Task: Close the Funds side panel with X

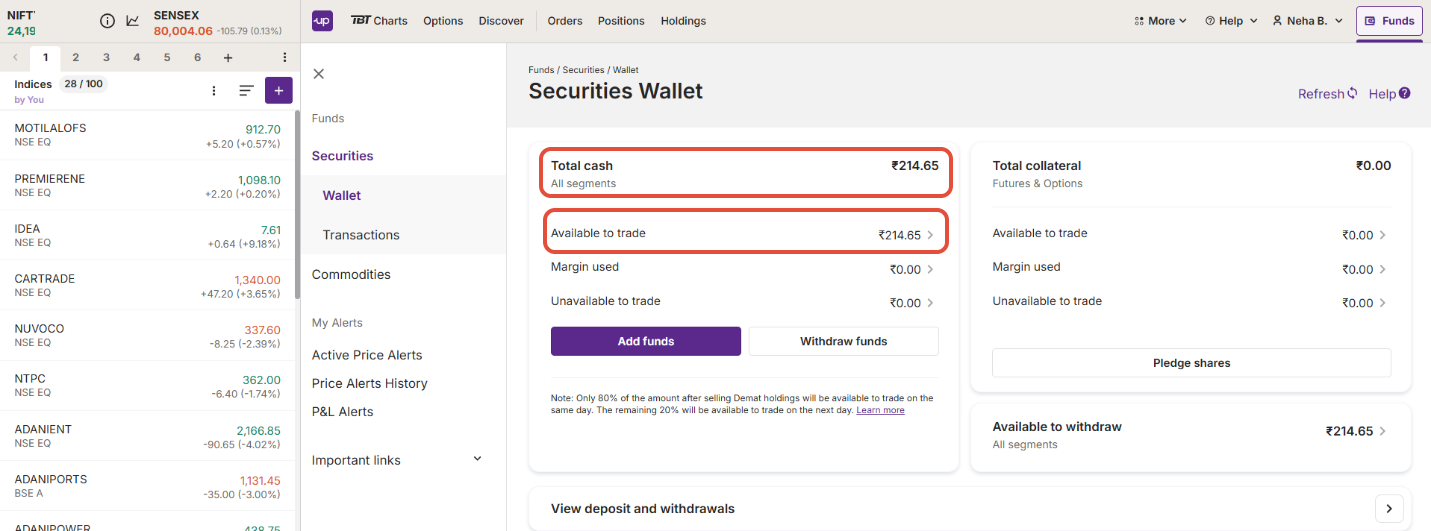Action: tap(319, 74)
